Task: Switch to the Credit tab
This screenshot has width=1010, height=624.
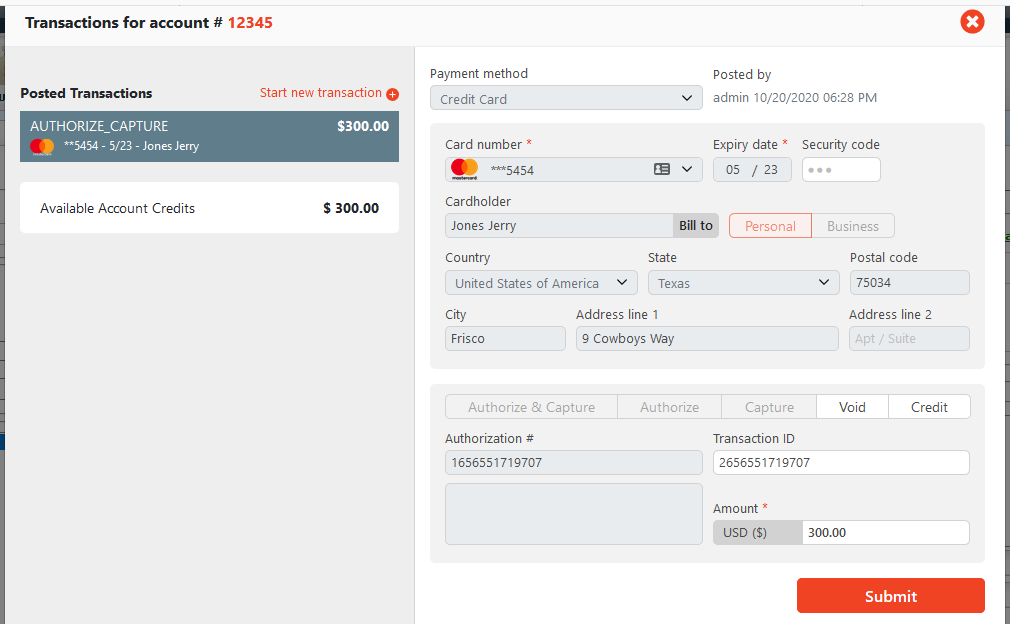Action: coord(929,407)
